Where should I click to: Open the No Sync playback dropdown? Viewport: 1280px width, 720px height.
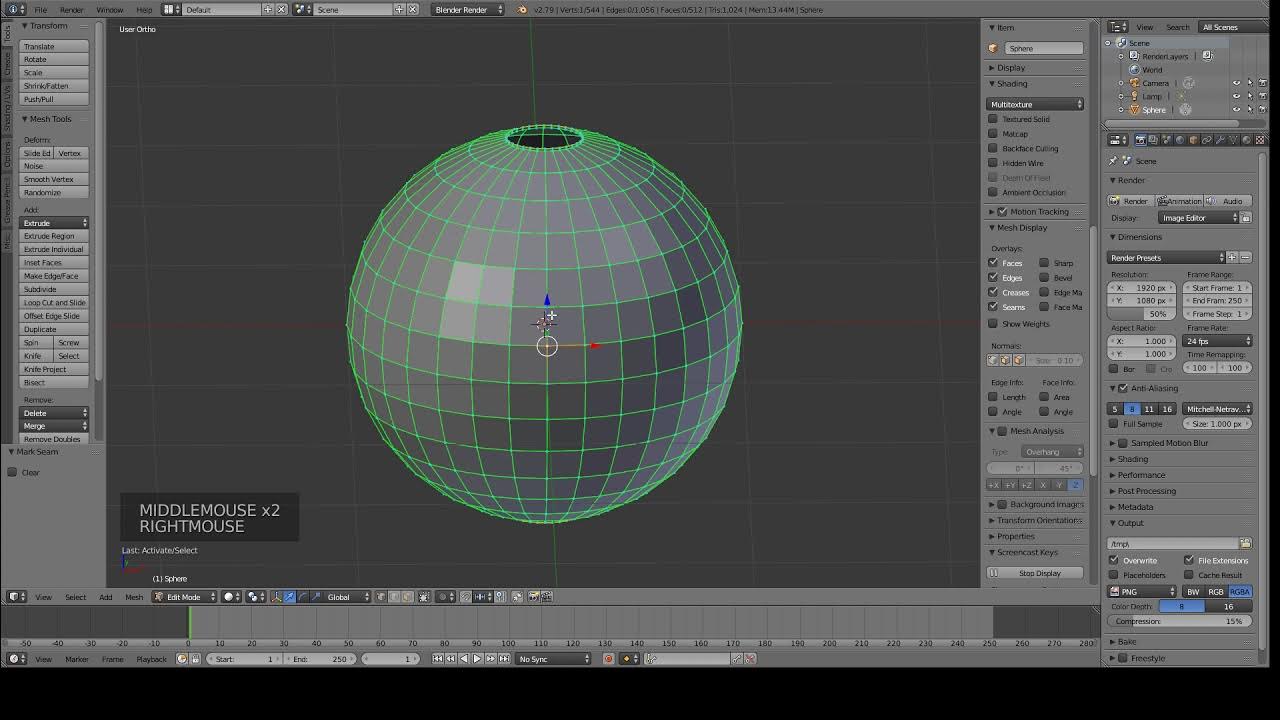click(553, 659)
